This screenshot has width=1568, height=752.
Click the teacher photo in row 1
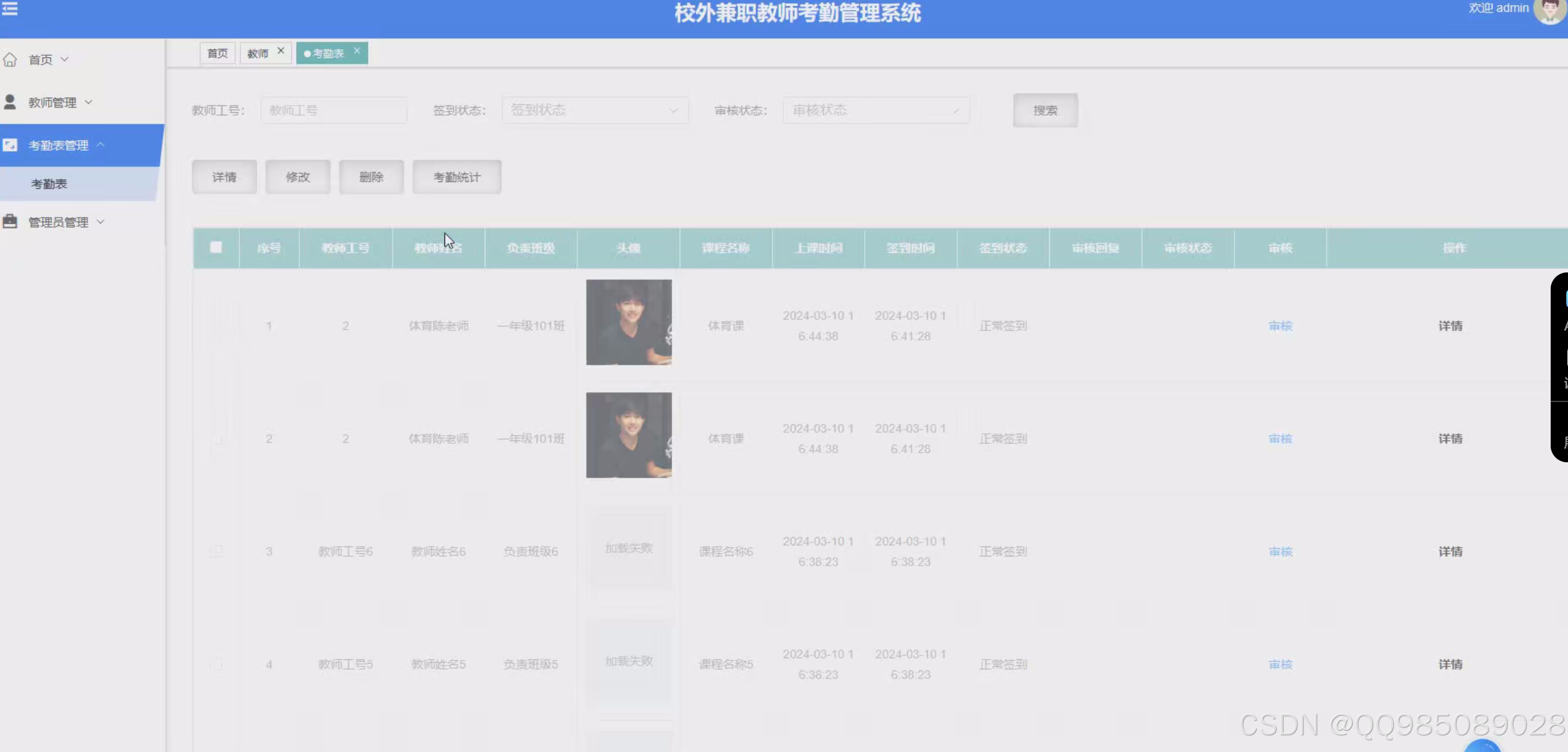point(629,322)
